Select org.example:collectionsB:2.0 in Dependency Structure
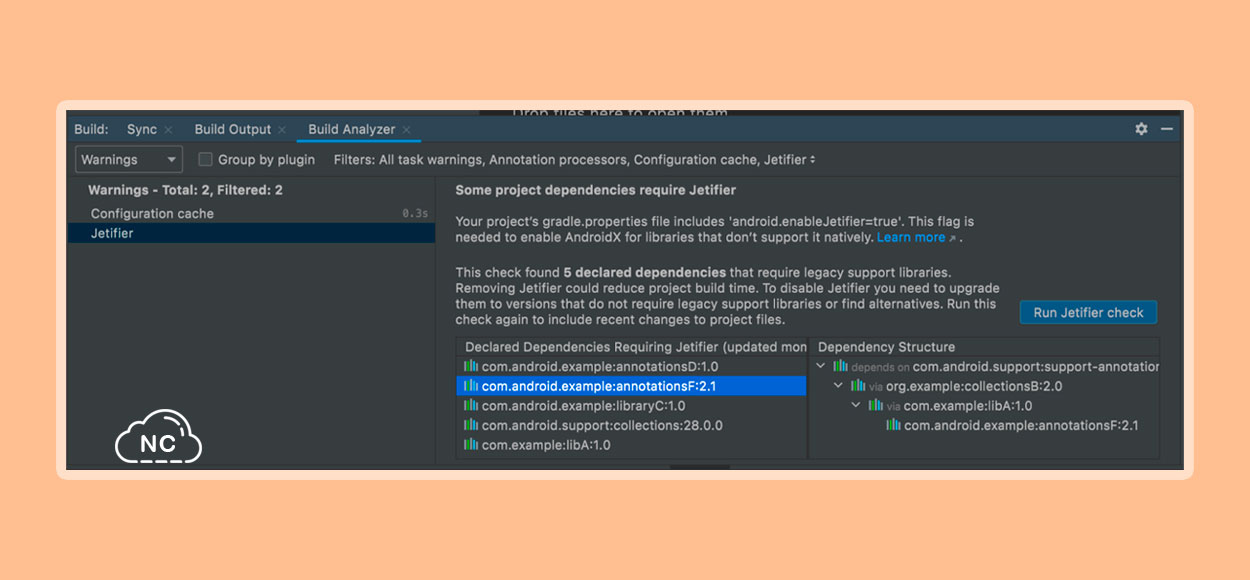Screen dimensions: 1250x580 [x=974, y=386]
